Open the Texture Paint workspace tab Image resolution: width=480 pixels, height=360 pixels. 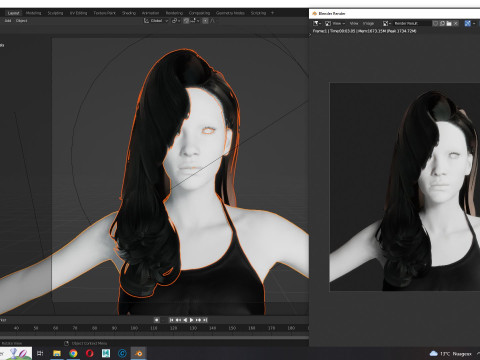click(x=104, y=13)
